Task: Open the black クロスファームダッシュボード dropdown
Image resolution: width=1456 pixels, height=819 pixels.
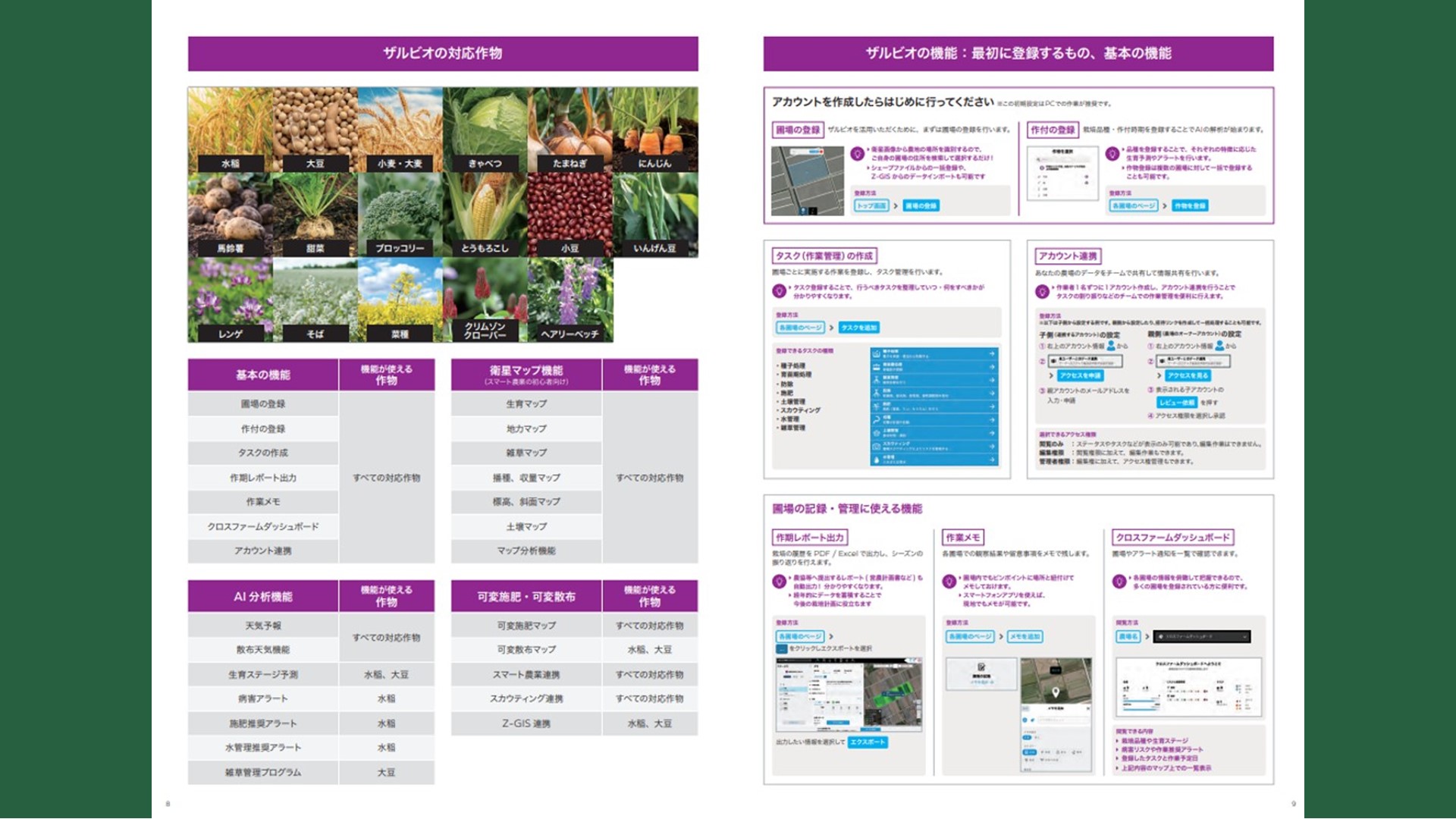Action: (1202, 636)
